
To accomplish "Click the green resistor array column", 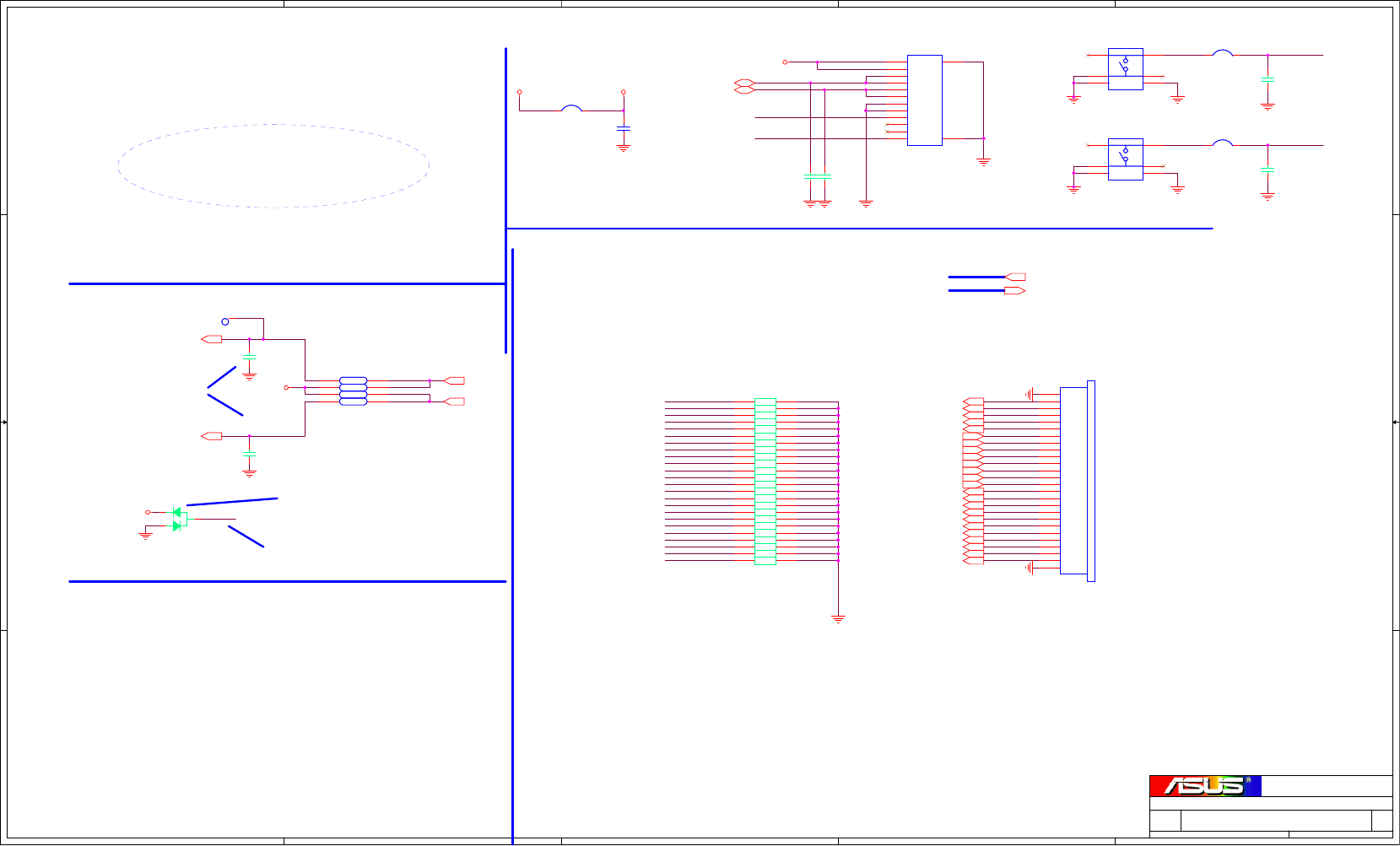I will [765, 482].
